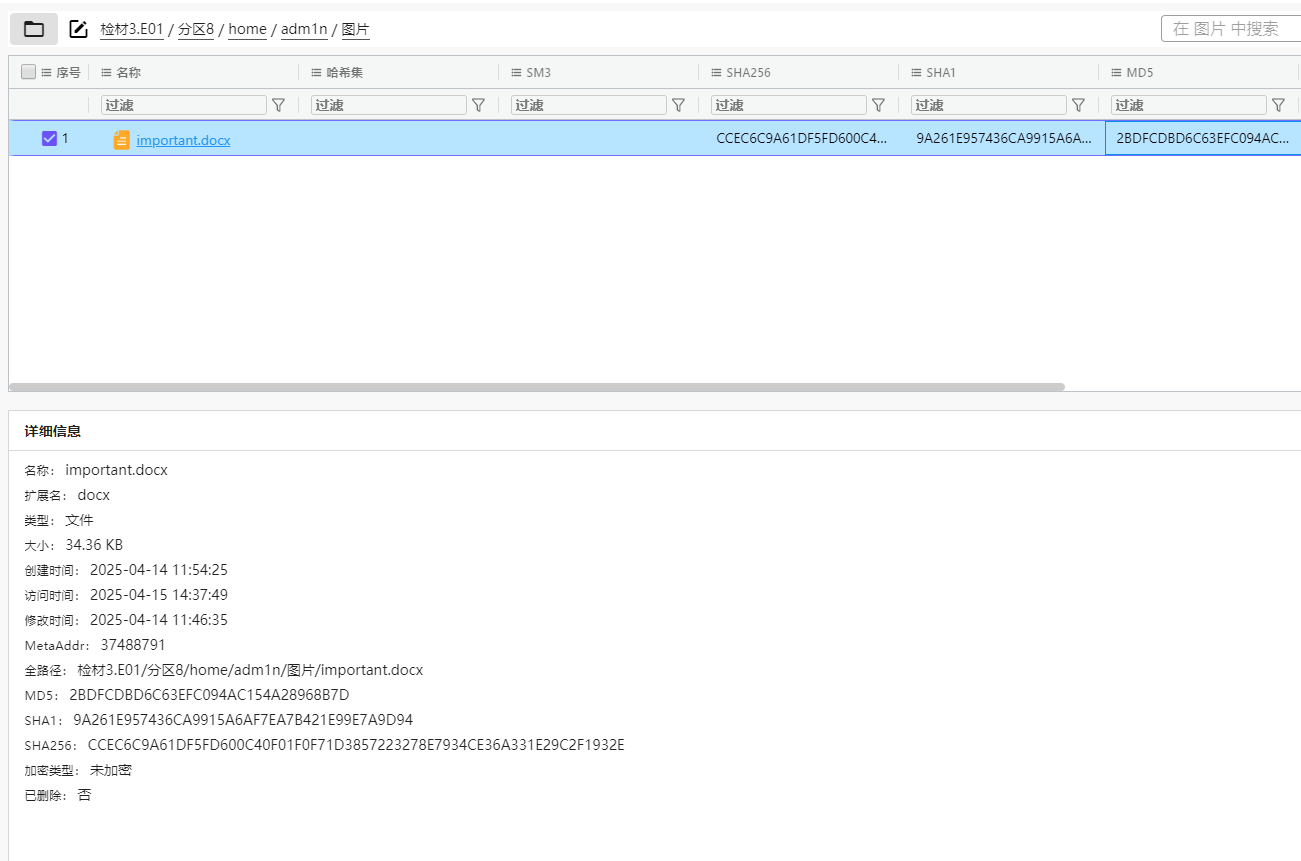Click the edit path pencil icon
The width and height of the screenshot is (1301, 861).
[x=78, y=29]
